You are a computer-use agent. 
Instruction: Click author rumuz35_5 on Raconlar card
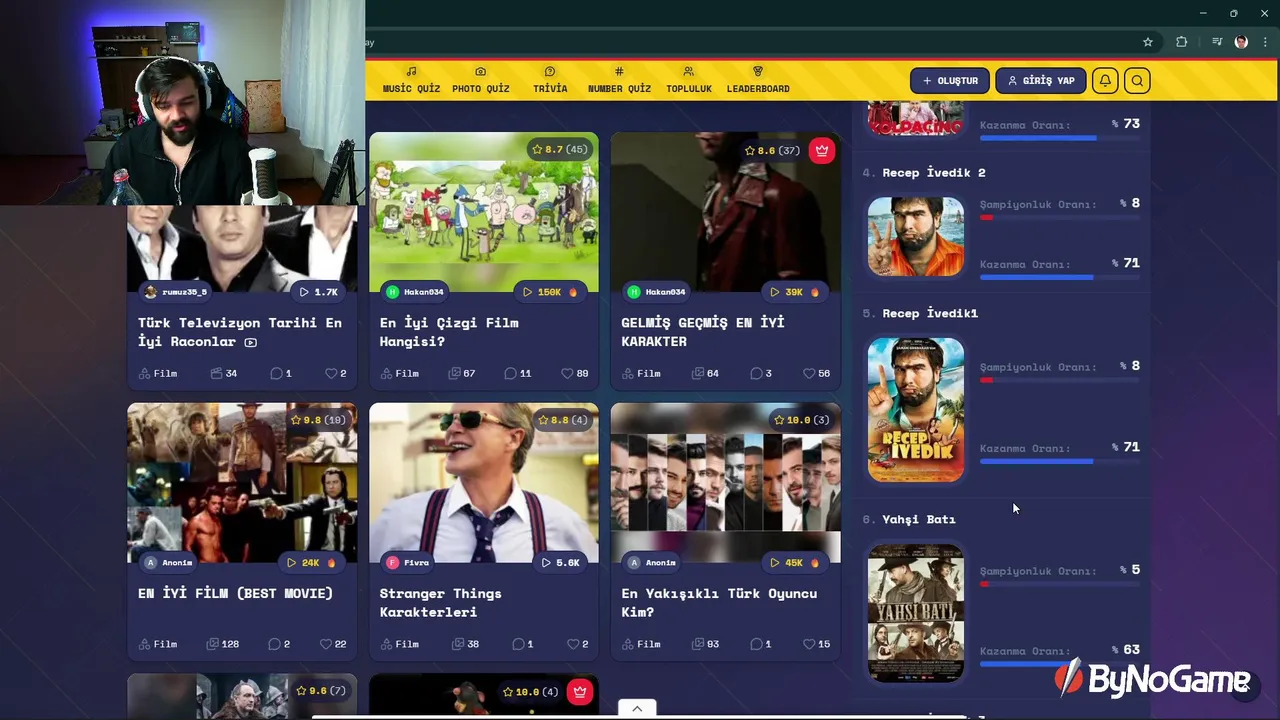tap(176, 292)
